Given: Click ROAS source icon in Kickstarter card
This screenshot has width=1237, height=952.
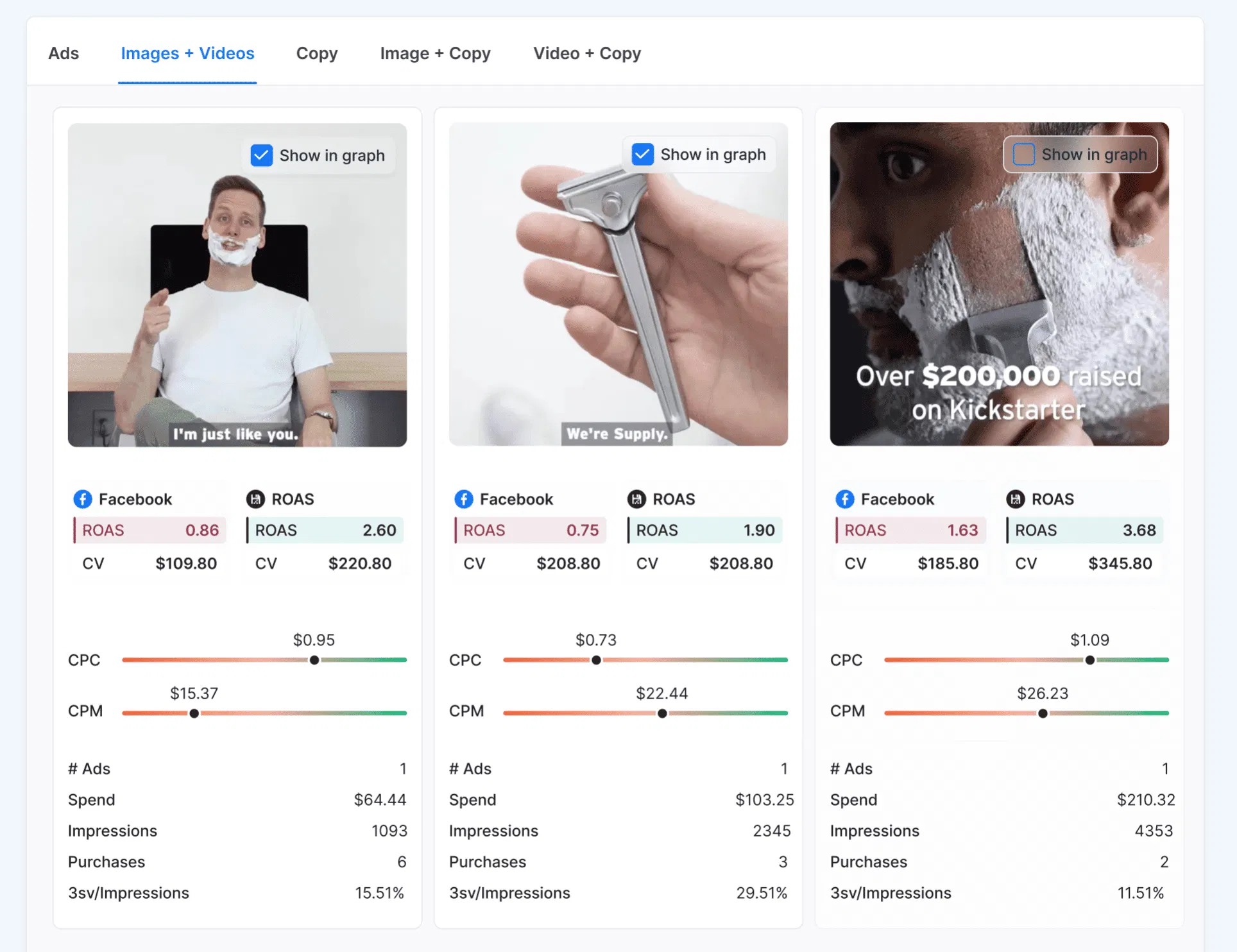Looking at the screenshot, I should pos(1015,499).
